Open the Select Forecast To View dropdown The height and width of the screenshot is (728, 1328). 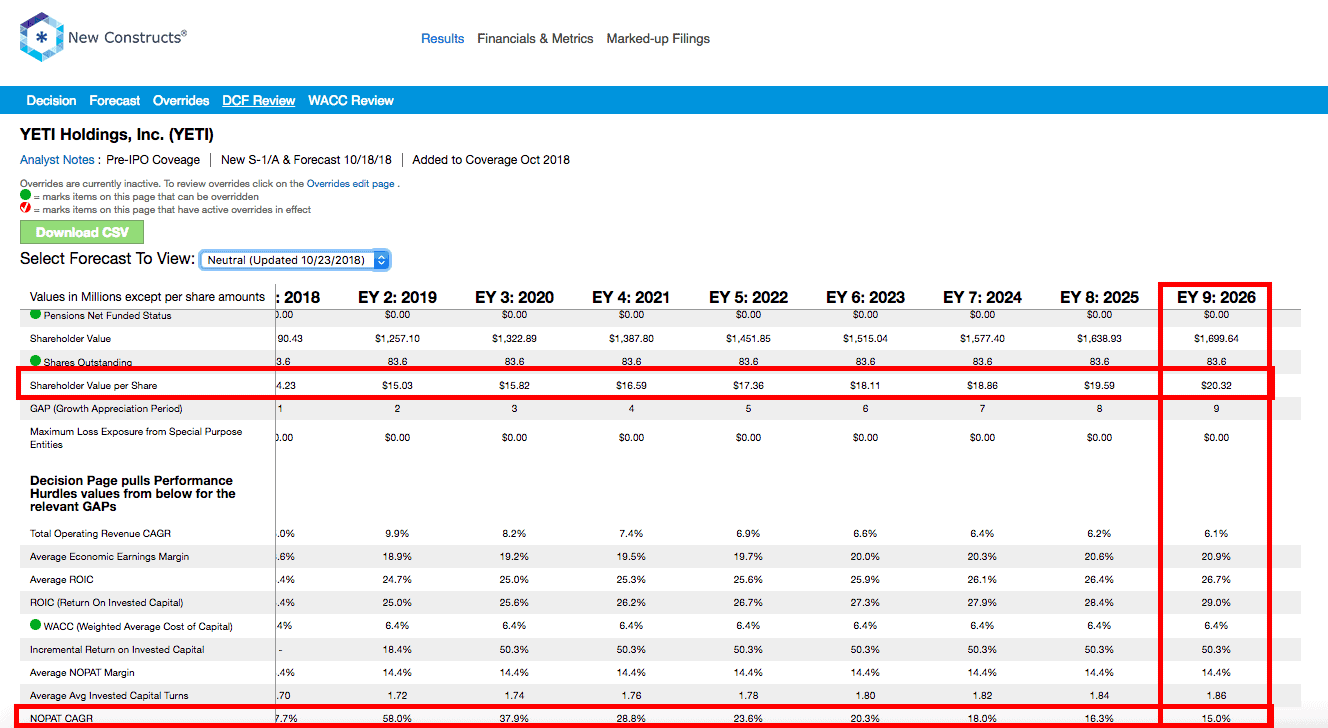294,260
